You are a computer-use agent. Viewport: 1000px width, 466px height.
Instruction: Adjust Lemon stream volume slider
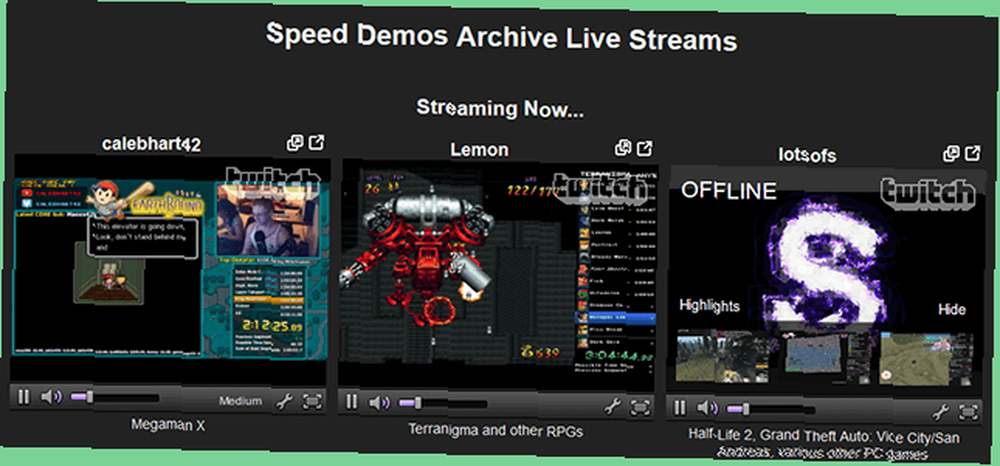click(443, 404)
